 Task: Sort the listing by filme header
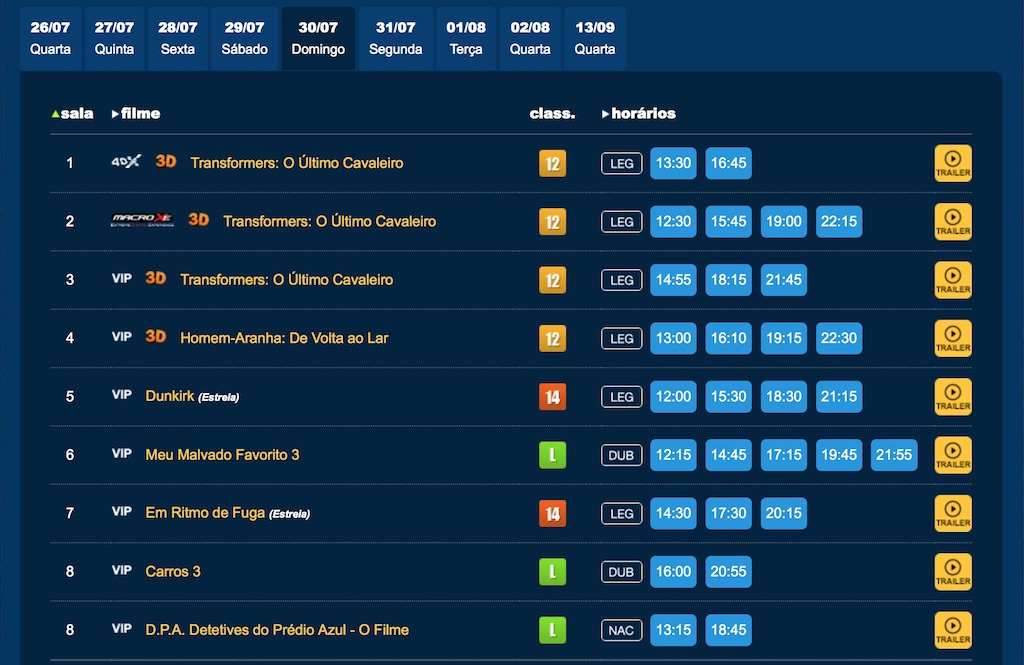pos(137,114)
